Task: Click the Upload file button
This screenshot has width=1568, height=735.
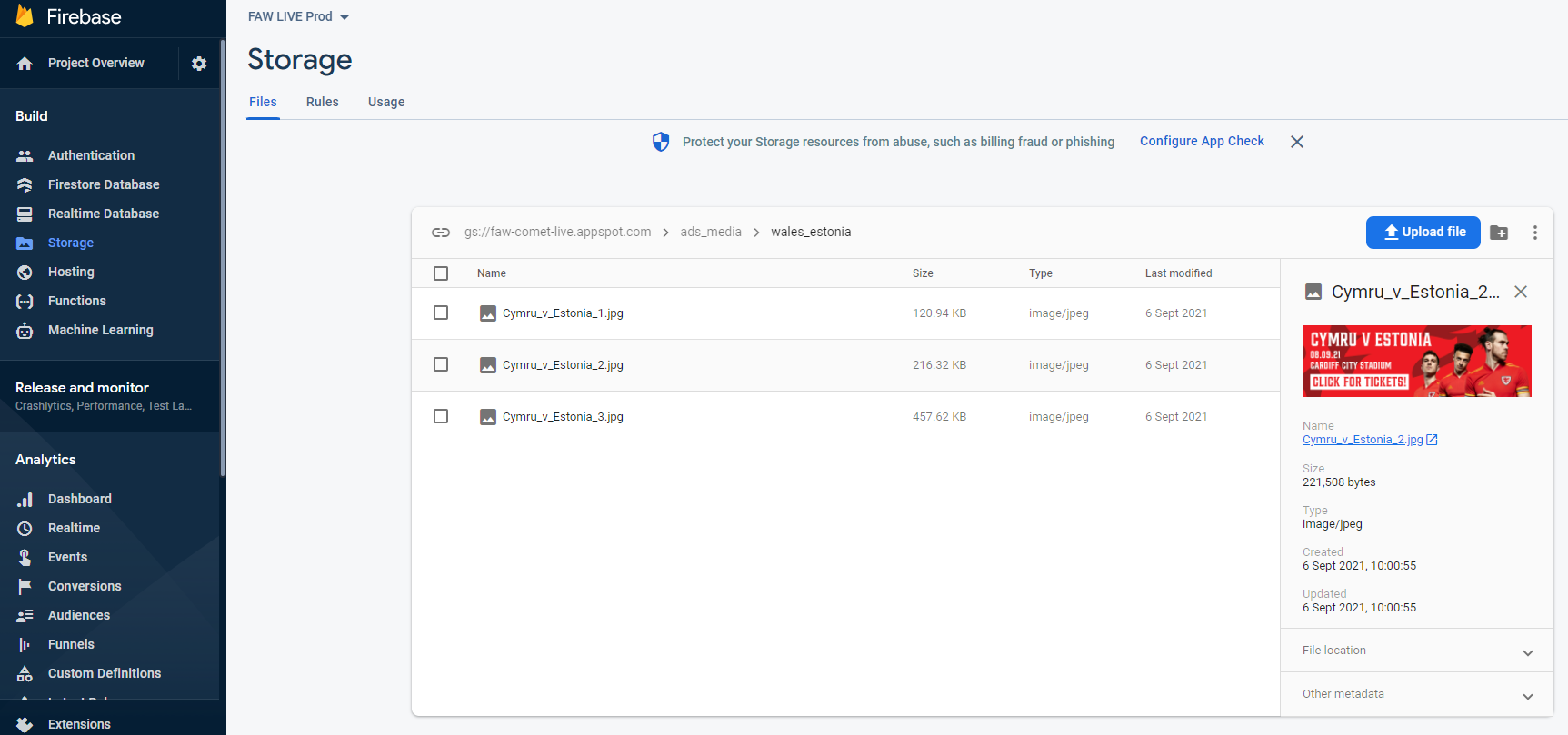Action: click(1423, 233)
